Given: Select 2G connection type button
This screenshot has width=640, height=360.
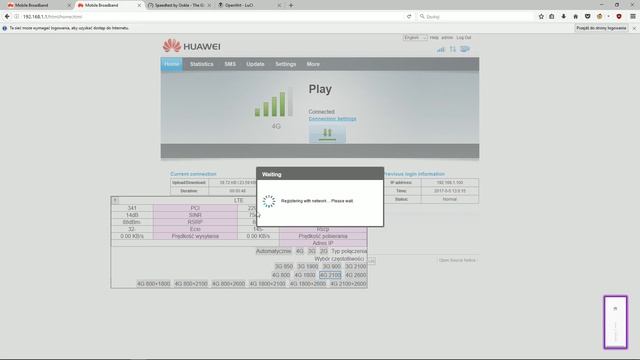Looking at the screenshot, I should tap(324, 251).
